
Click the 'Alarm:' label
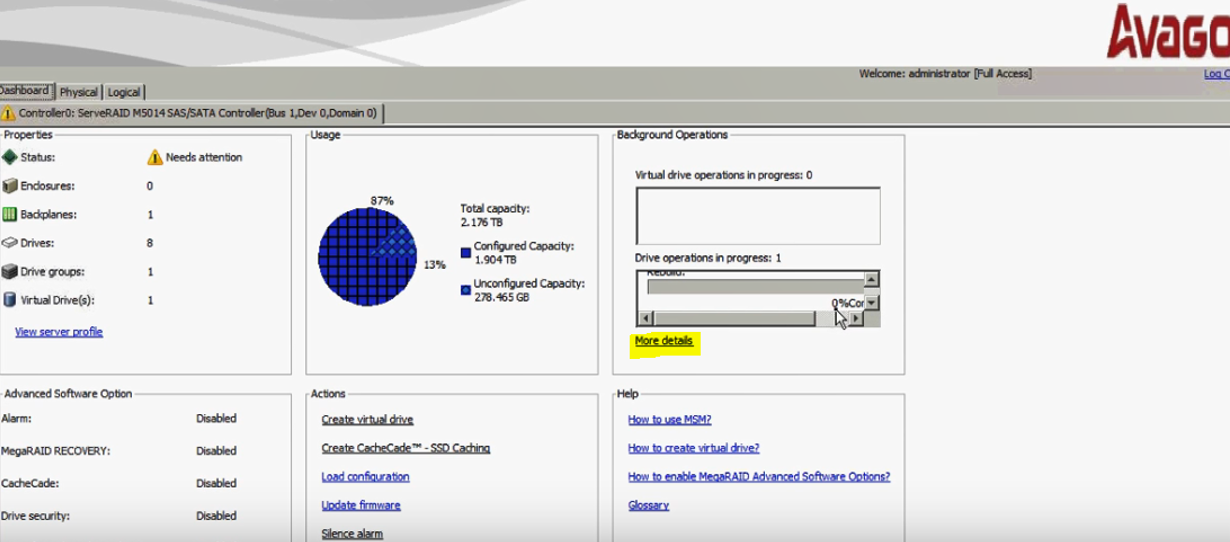click(x=17, y=418)
